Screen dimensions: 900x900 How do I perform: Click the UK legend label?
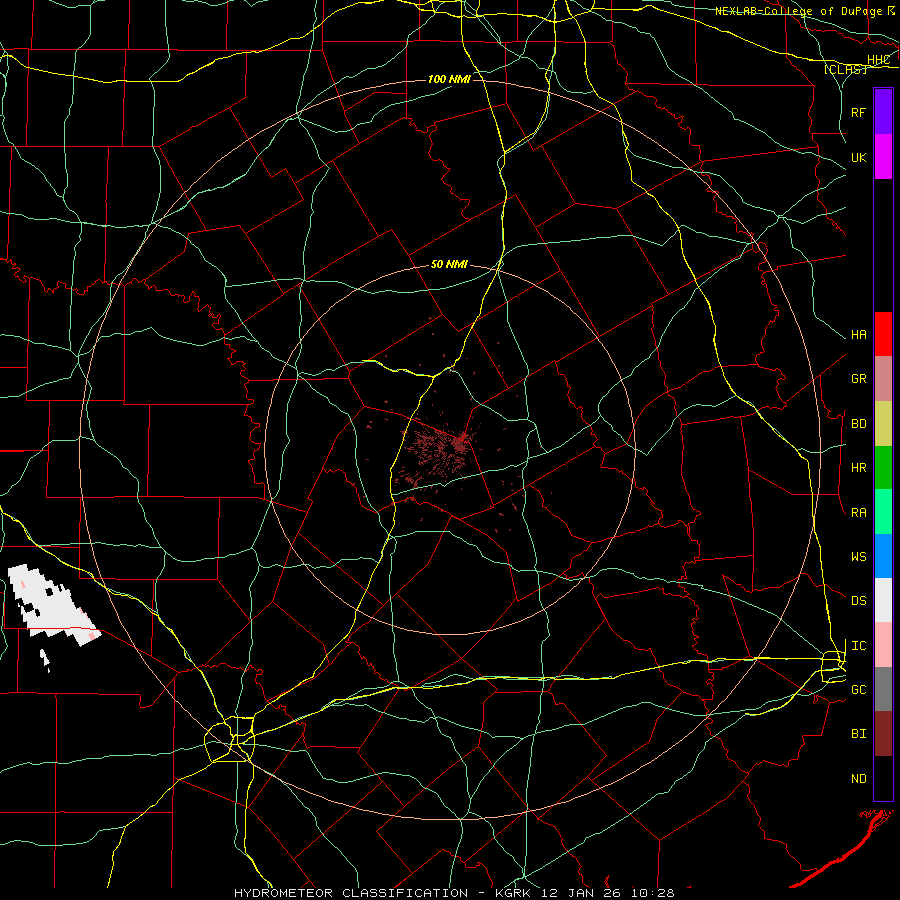tap(858, 157)
